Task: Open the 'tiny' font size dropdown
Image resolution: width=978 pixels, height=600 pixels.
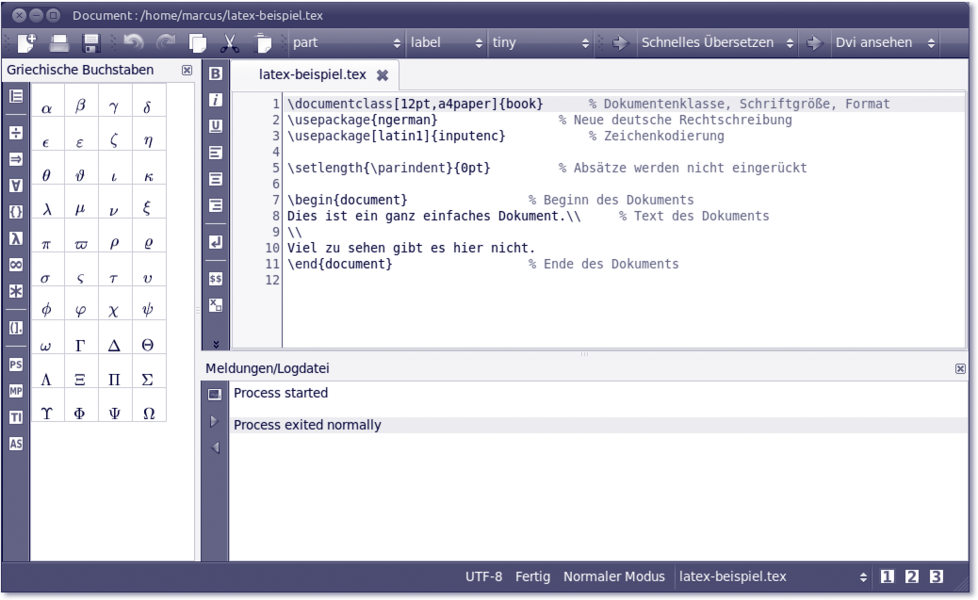Action: coord(541,43)
